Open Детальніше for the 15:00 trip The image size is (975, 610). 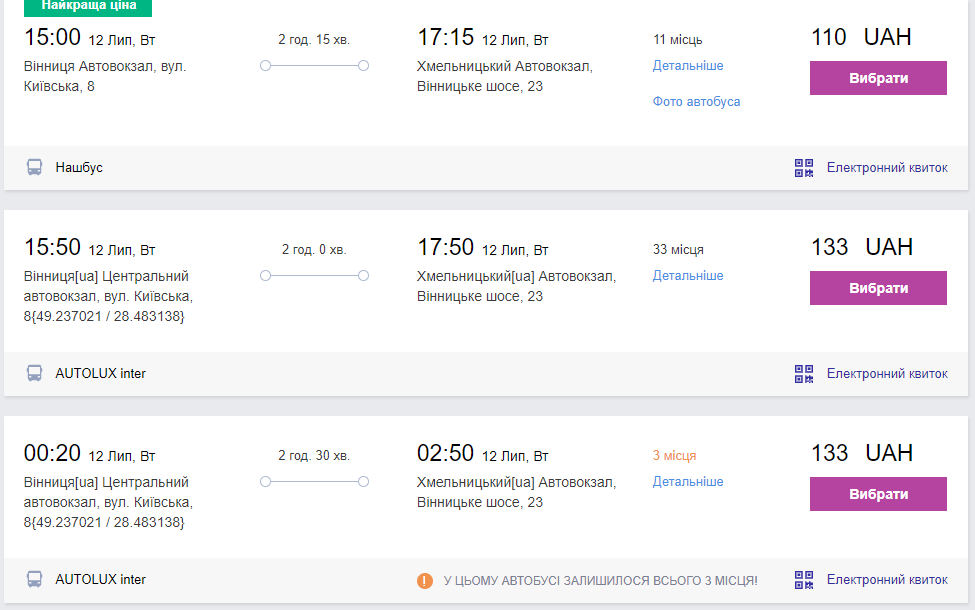[x=688, y=66]
